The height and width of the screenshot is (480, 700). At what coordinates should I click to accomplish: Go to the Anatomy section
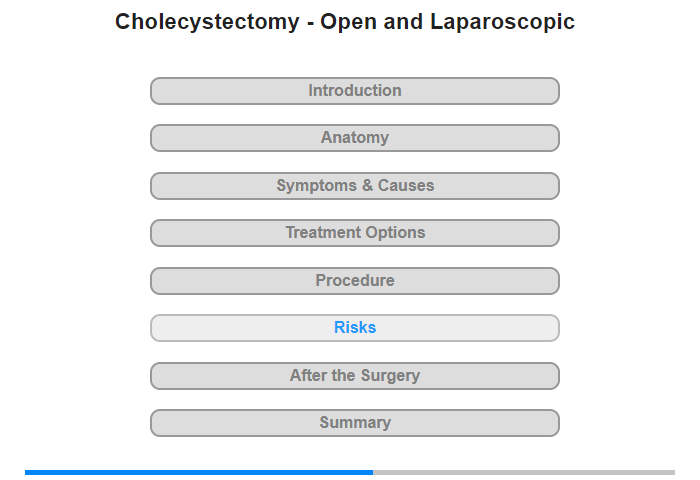point(355,138)
